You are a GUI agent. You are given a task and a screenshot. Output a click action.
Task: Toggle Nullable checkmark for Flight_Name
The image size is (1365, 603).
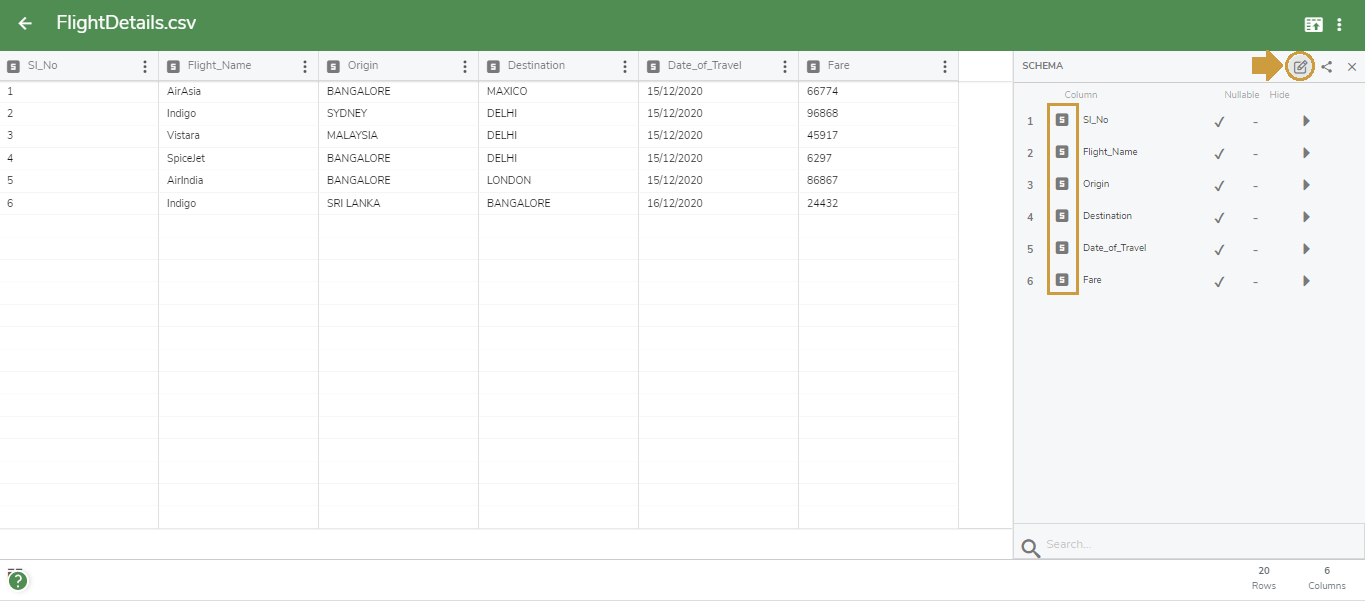point(1218,152)
